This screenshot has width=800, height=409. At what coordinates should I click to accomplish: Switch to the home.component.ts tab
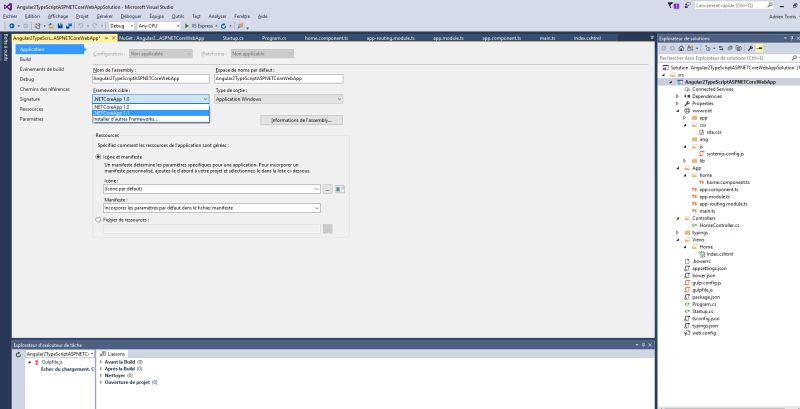pos(326,38)
